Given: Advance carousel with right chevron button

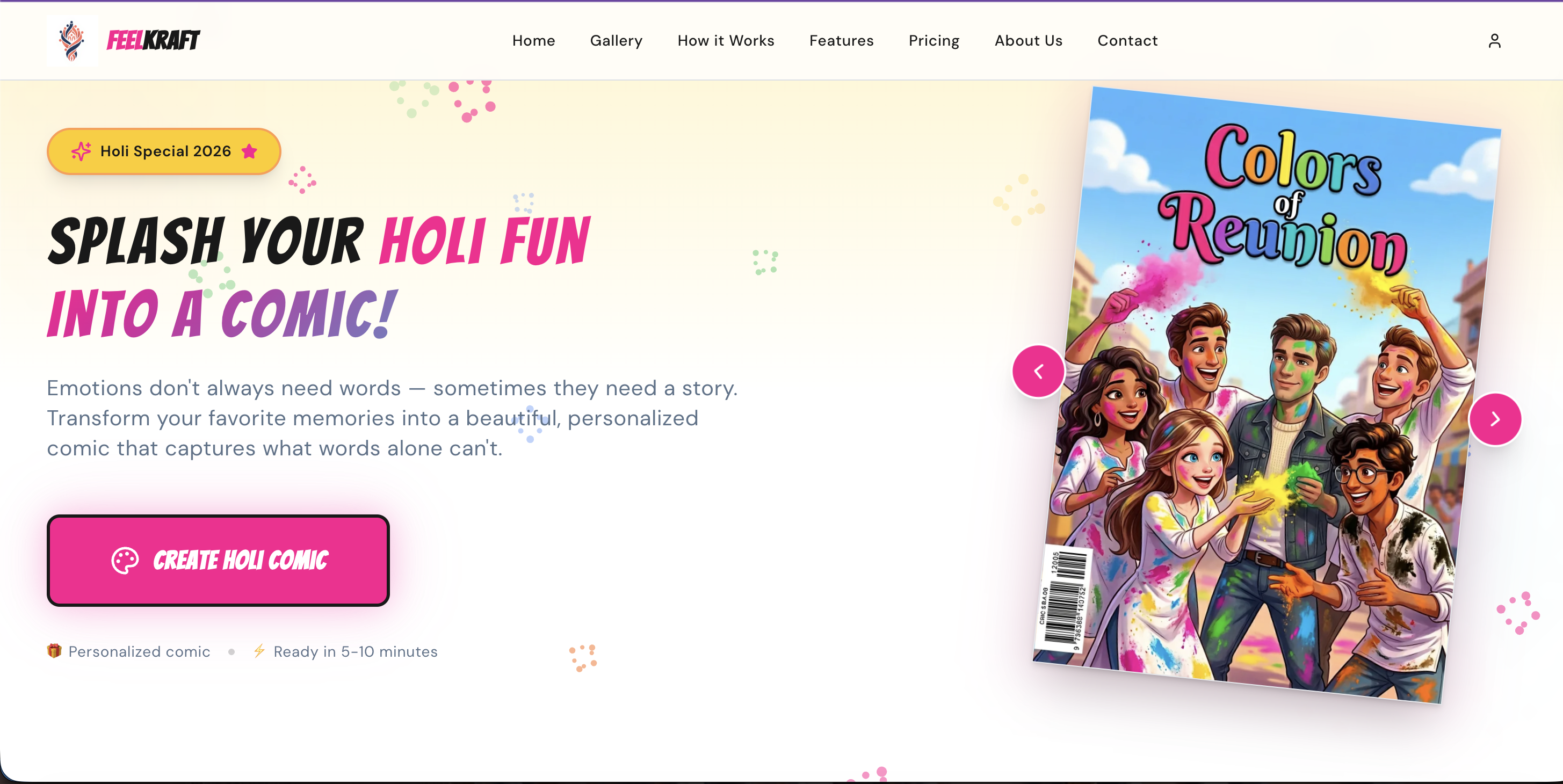Looking at the screenshot, I should click(1495, 419).
